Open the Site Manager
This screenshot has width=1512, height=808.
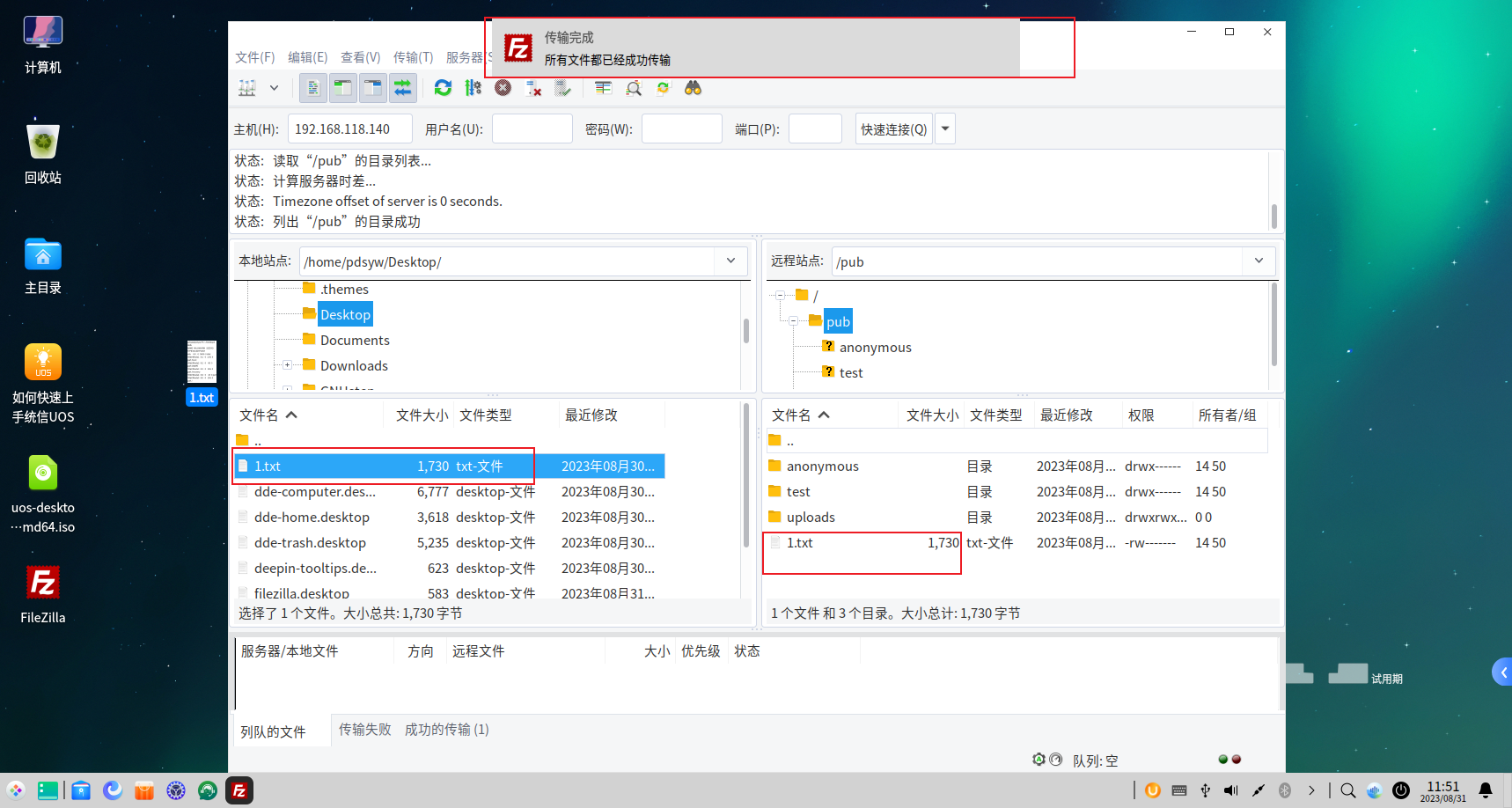click(x=249, y=88)
